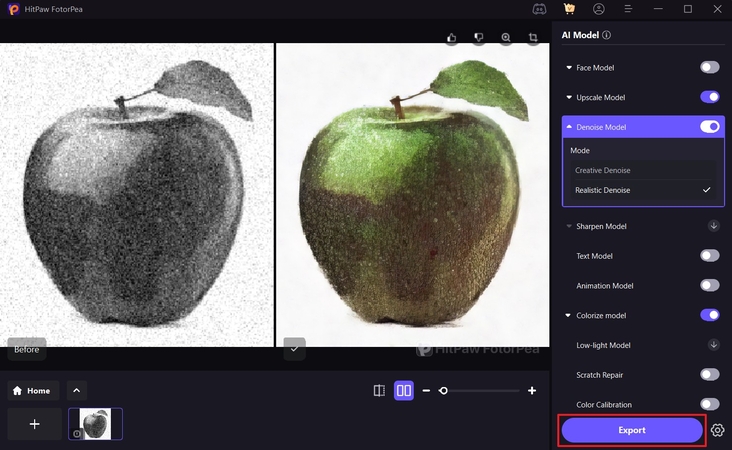Turn off the Denoise Model switch
The height and width of the screenshot is (450, 732).
tap(710, 127)
